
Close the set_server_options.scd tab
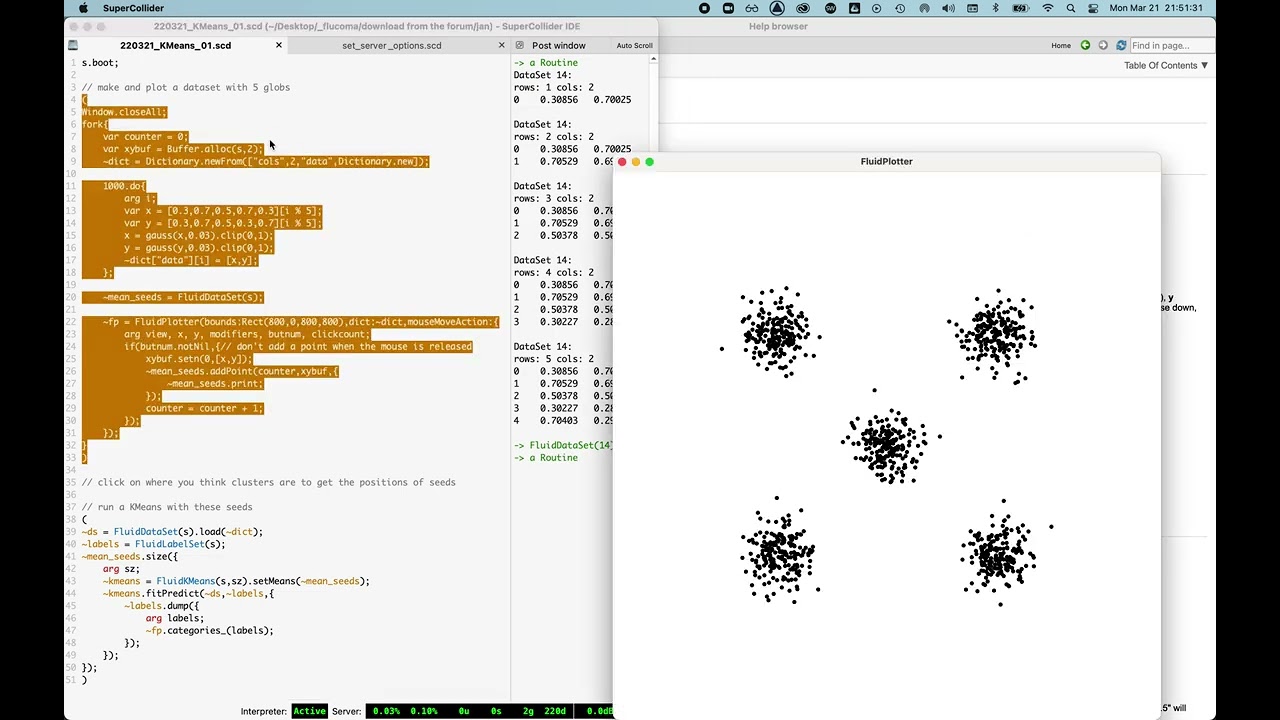502,45
